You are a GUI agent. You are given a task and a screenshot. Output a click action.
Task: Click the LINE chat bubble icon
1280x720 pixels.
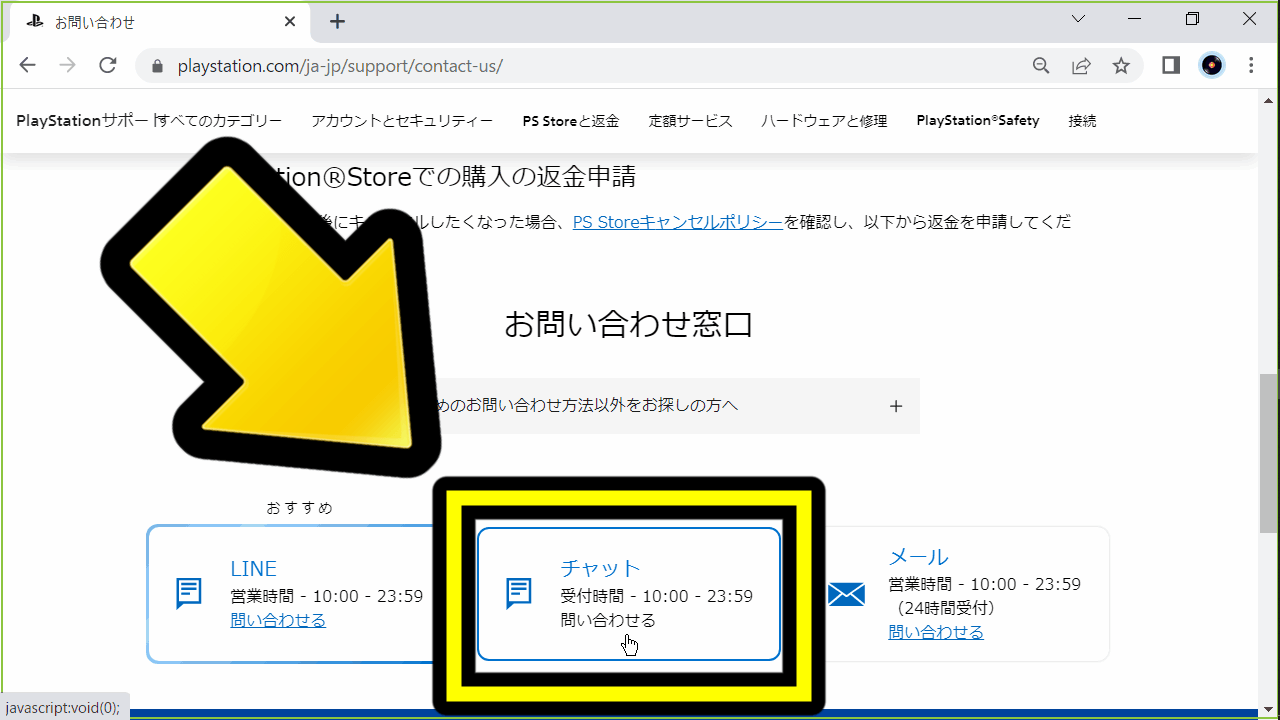[188, 593]
